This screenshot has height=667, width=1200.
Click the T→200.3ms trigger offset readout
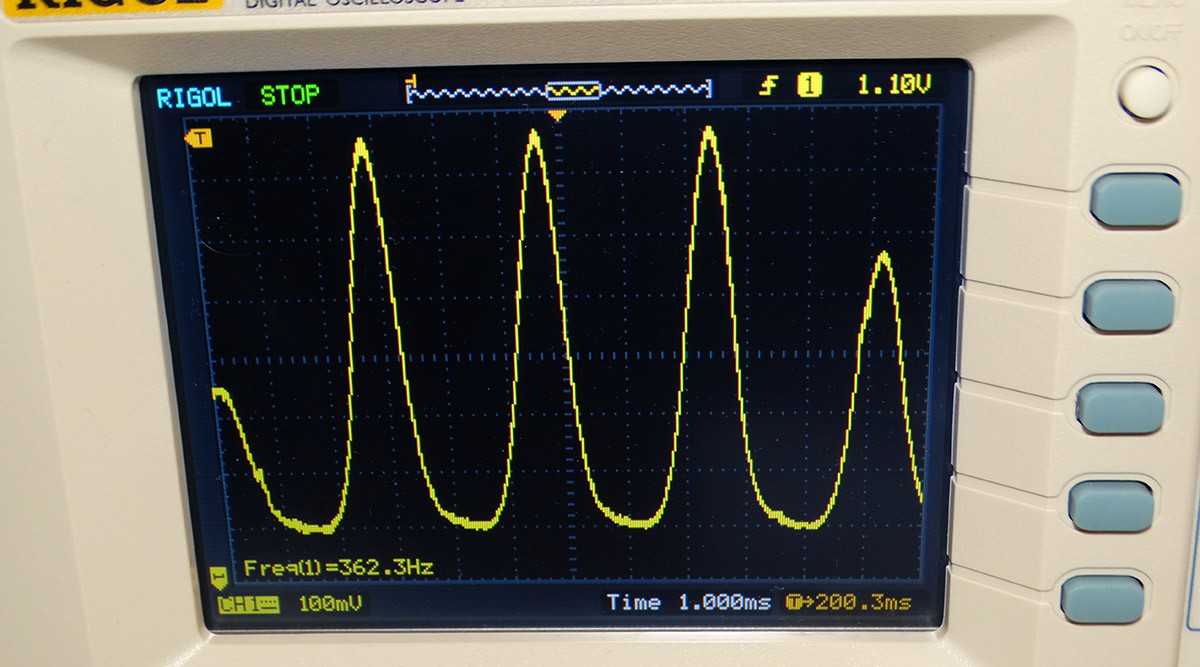coord(849,602)
